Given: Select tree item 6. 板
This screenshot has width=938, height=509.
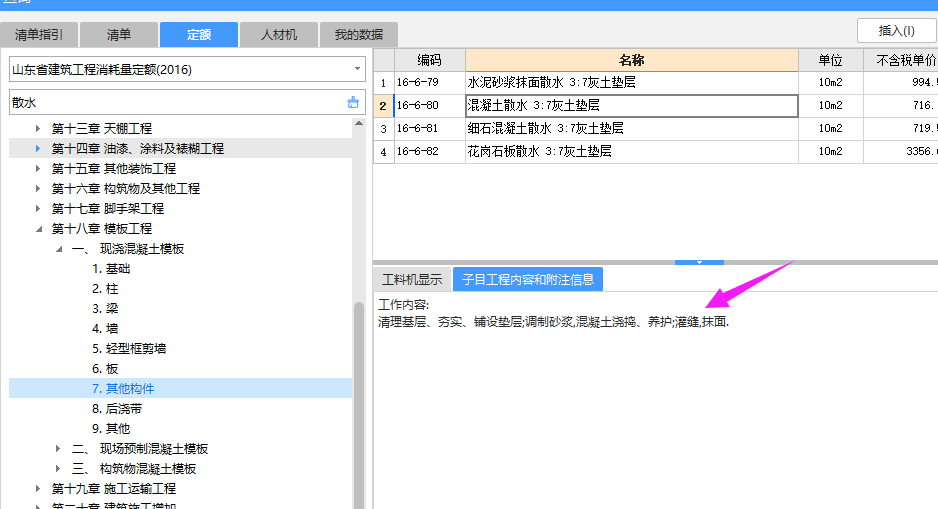Looking at the screenshot, I should click(105, 368).
